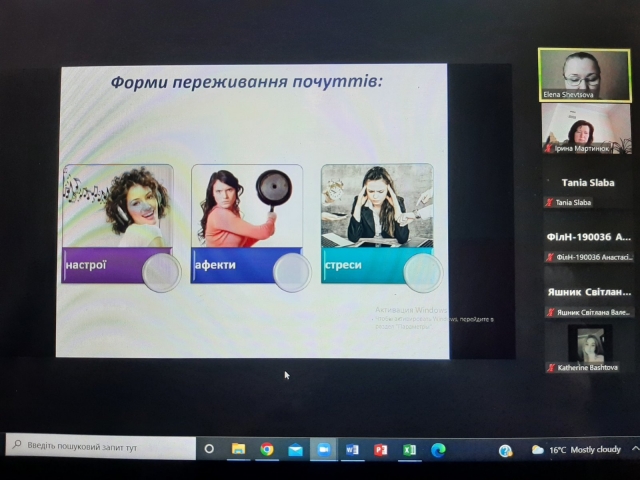This screenshot has height=480, width=640.
Task: Click the настрої card label on slide
Action: [x=86, y=265]
